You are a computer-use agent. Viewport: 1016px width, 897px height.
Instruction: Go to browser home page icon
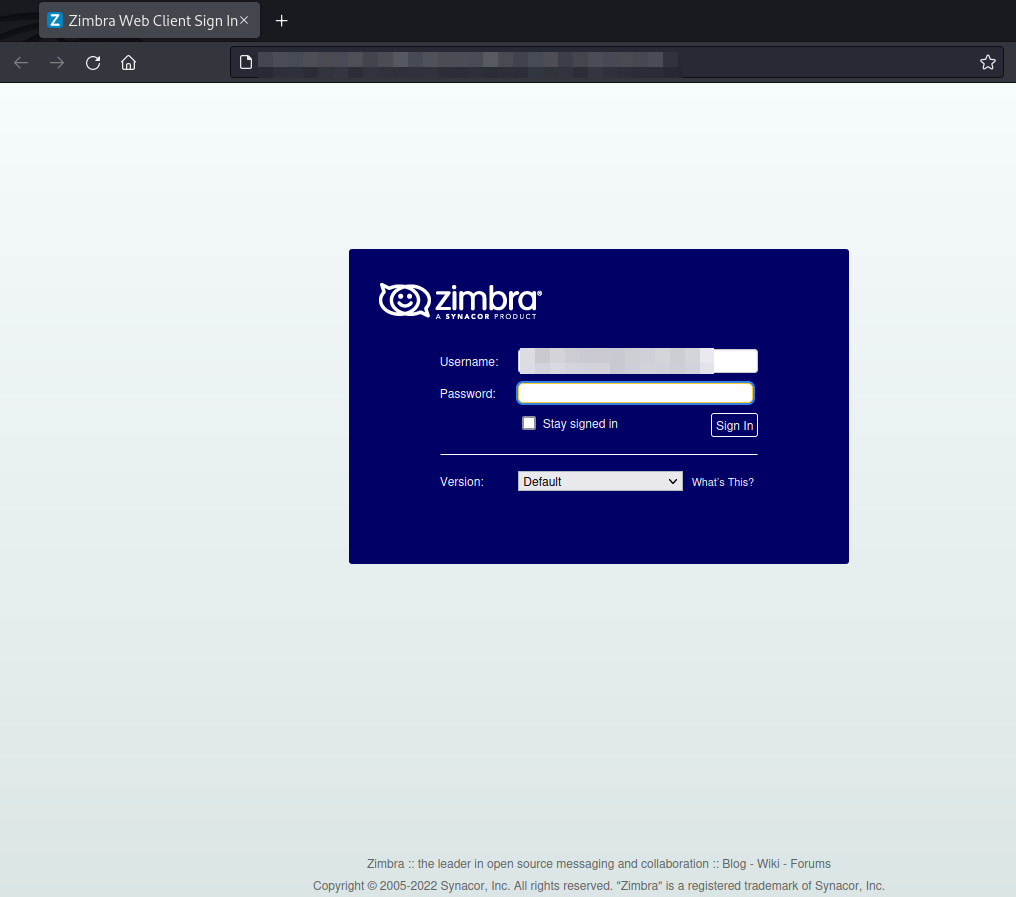128,63
